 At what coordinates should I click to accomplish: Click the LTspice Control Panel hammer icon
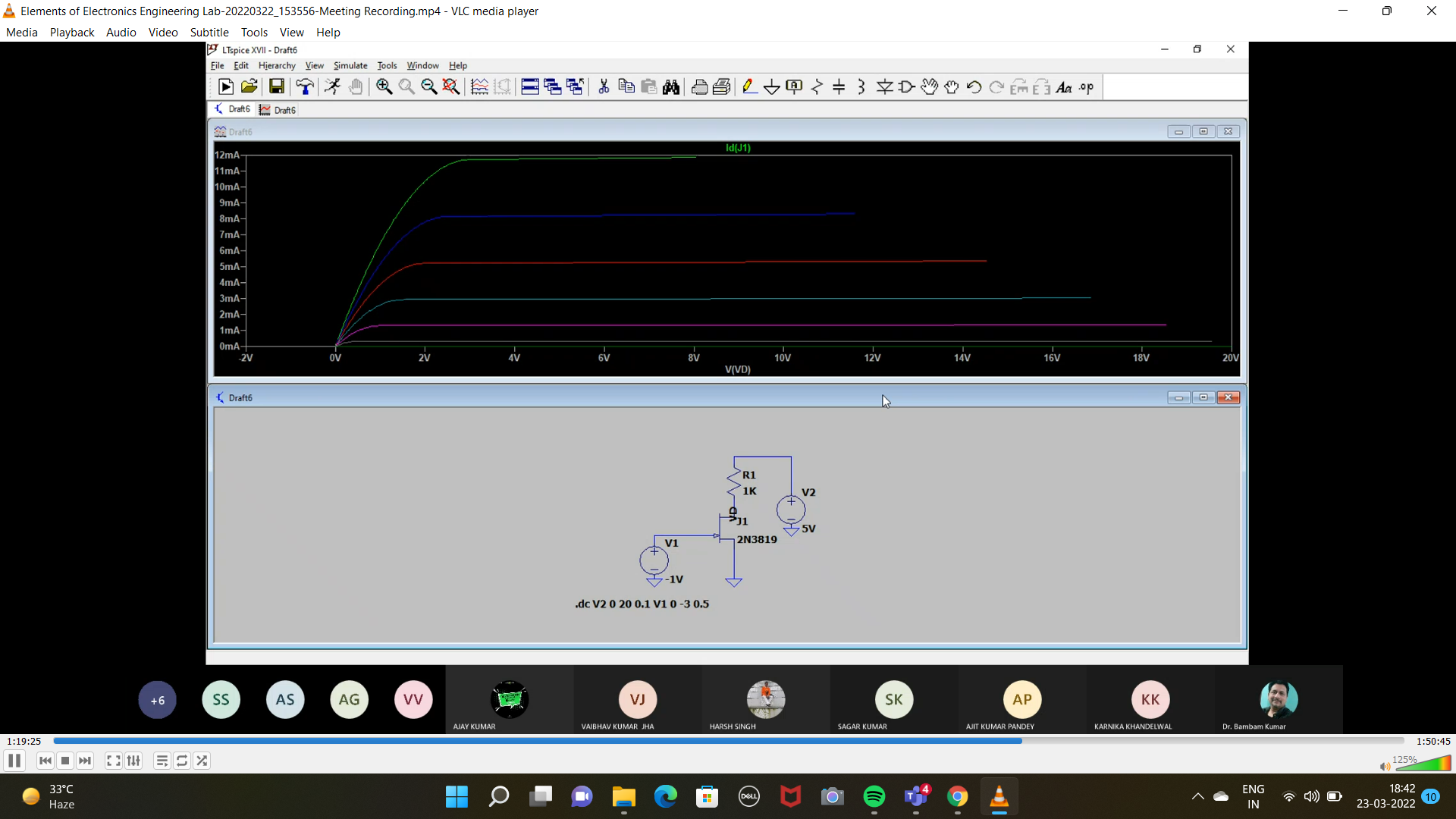tap(305, 87)
